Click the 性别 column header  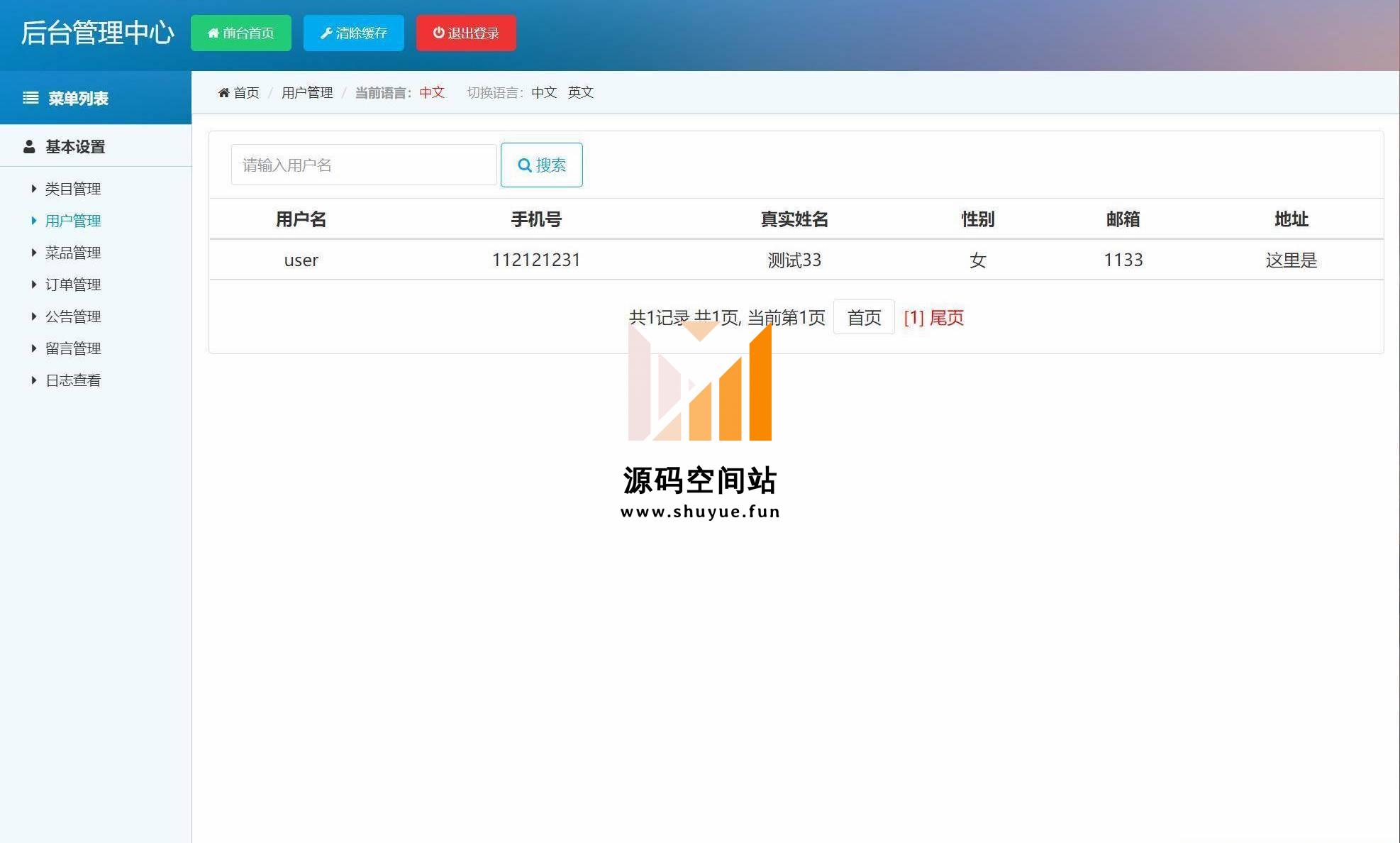coord(978,219)
